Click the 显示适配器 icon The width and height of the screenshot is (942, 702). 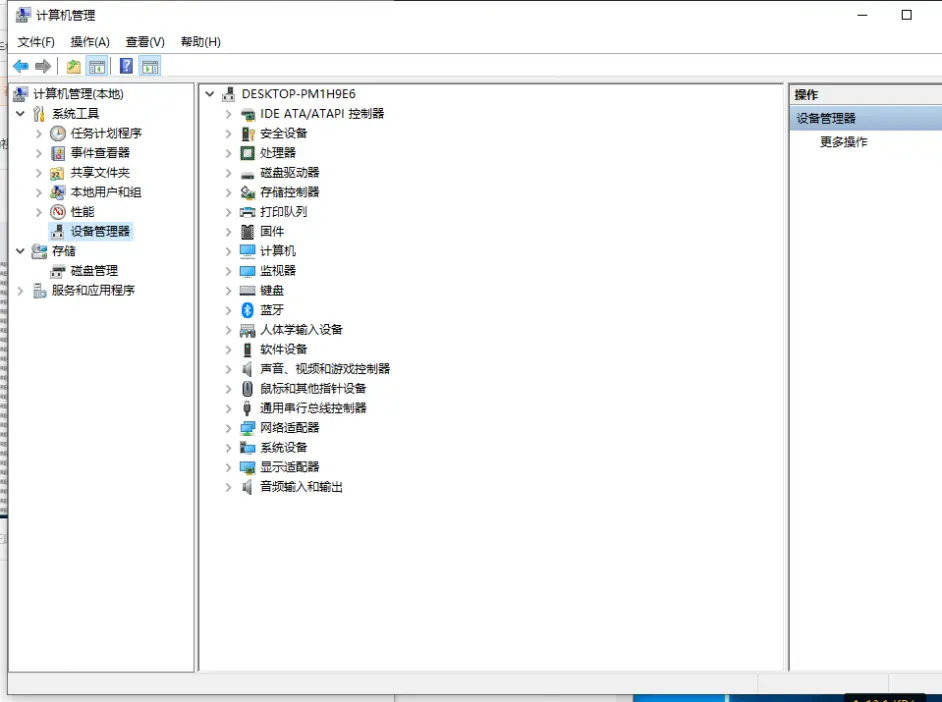(x=248, y=467)
